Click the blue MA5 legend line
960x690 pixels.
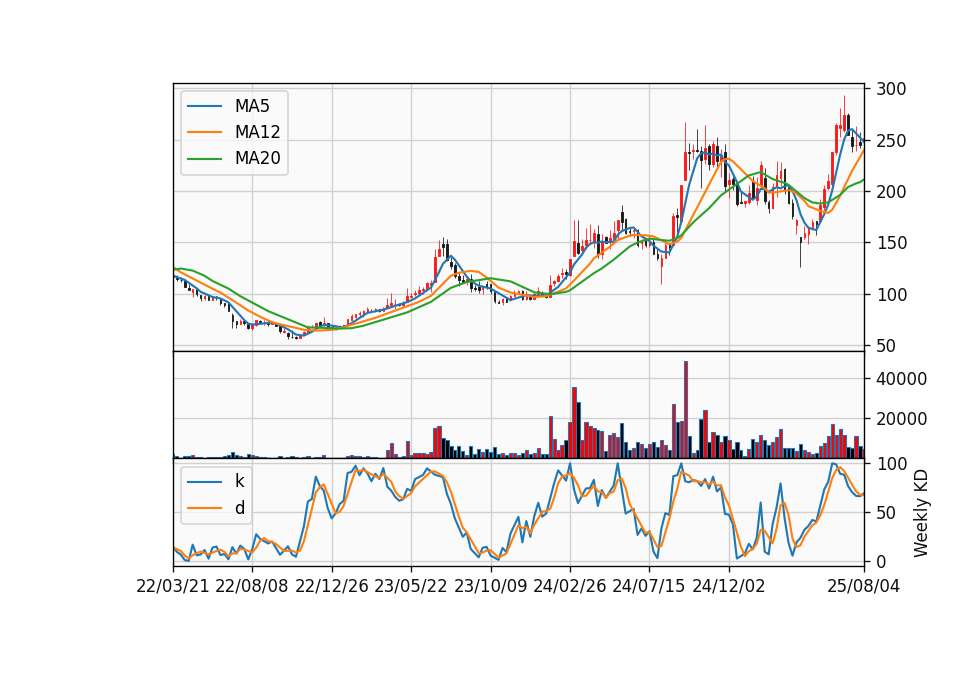[204, 106]
